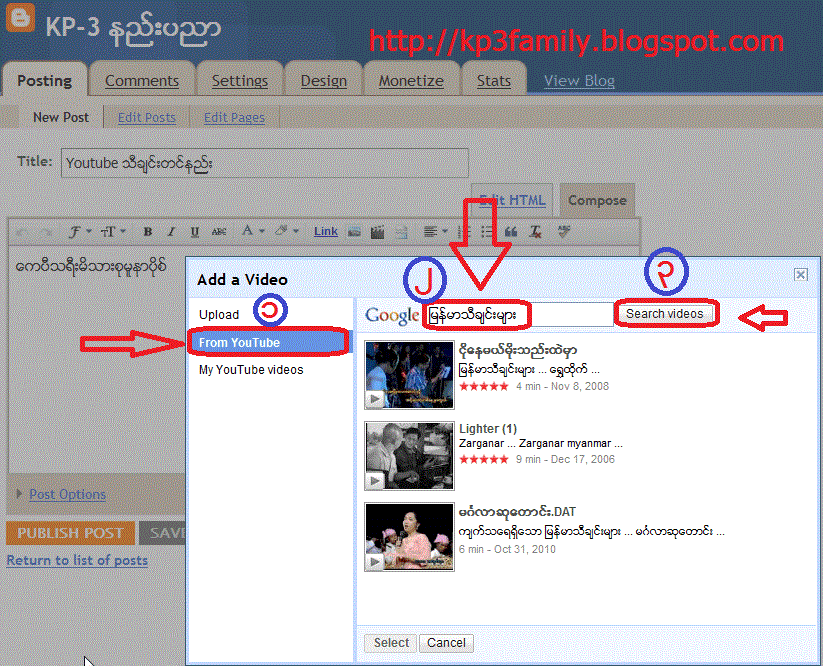Screen dimensions: 823x666
Task: Select My YouTube videos option
Action: pos(251,369)
